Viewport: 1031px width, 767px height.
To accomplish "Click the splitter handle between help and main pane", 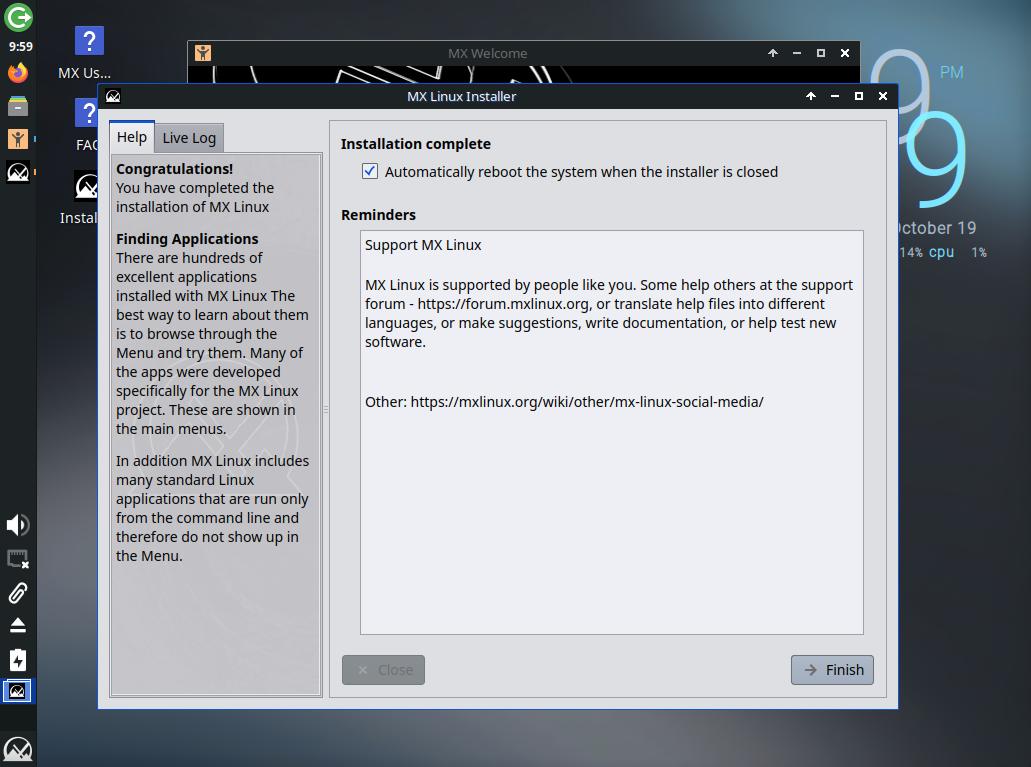I will pyautogui.click(x=325, y=409).
